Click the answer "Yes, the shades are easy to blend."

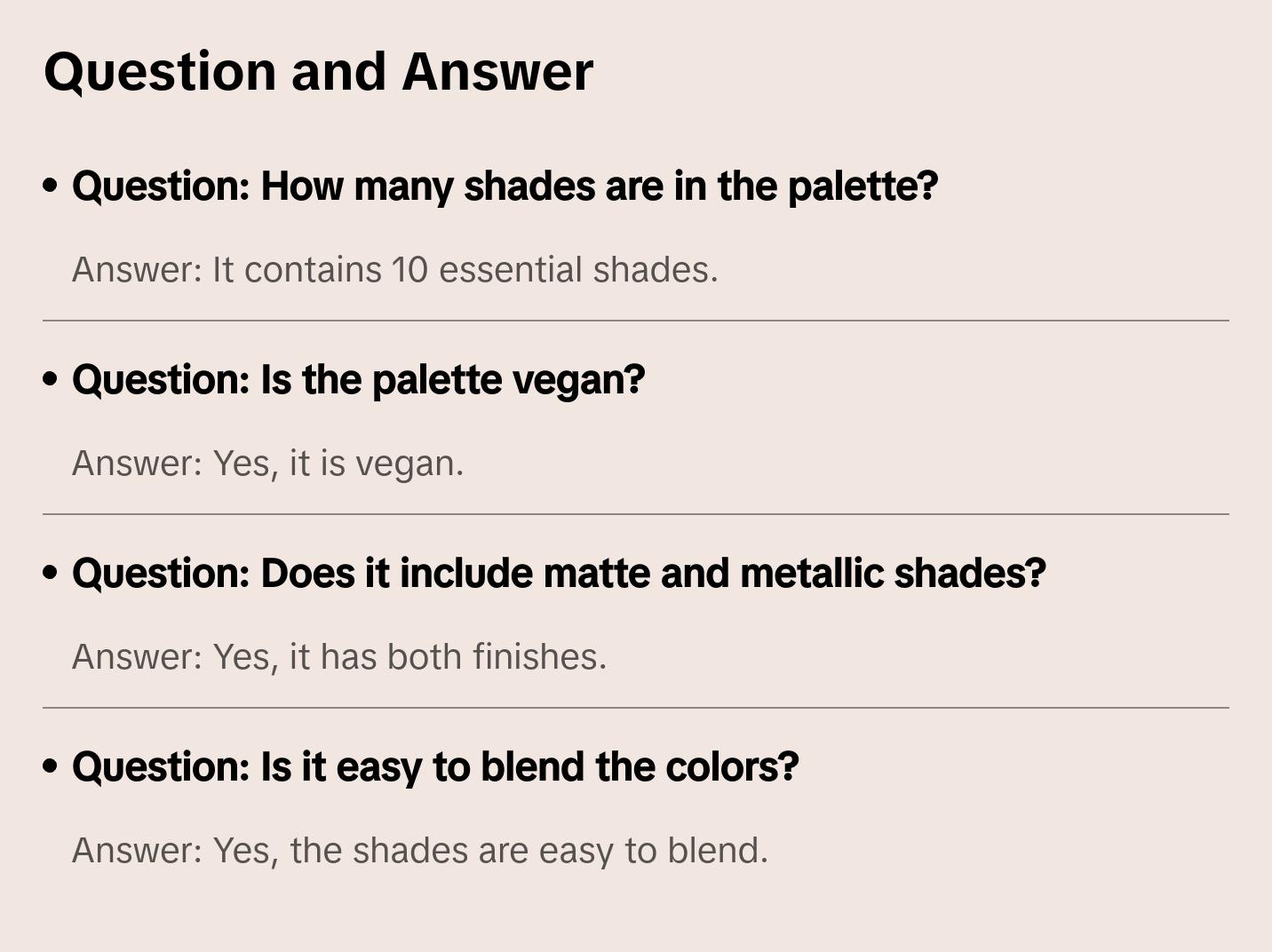pyautogui.click(x=419, y=851)
